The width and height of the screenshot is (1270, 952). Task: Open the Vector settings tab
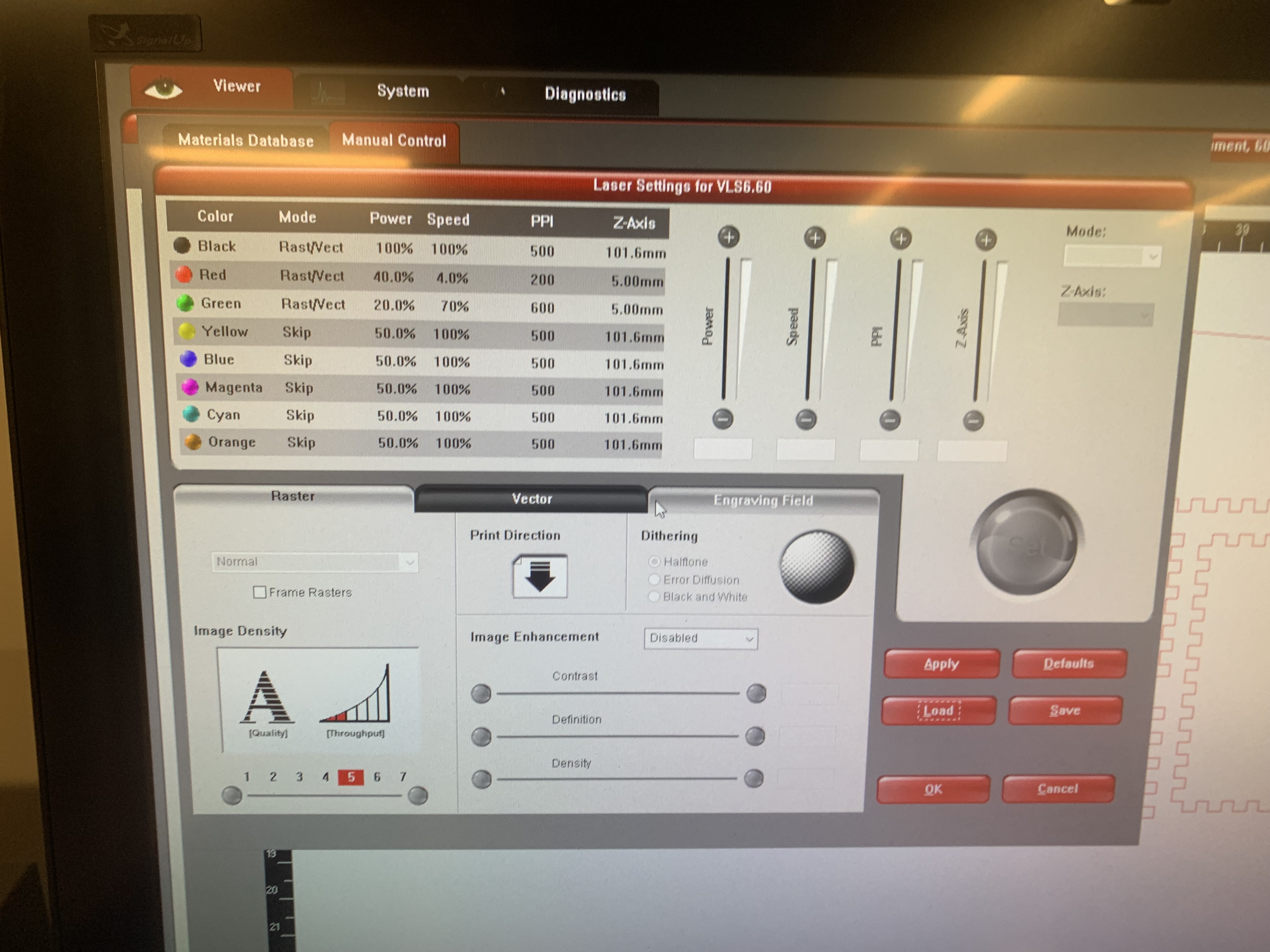point(532,499)
